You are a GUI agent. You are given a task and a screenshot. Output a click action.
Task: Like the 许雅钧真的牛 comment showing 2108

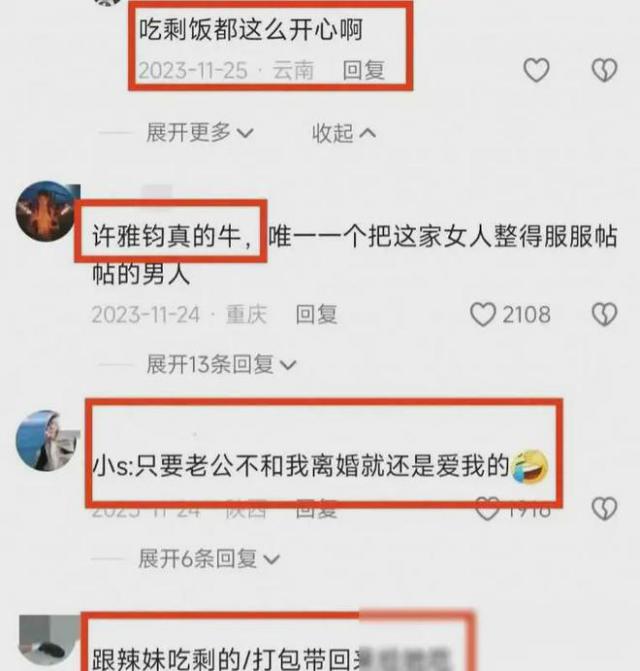[x=510, y=315]
